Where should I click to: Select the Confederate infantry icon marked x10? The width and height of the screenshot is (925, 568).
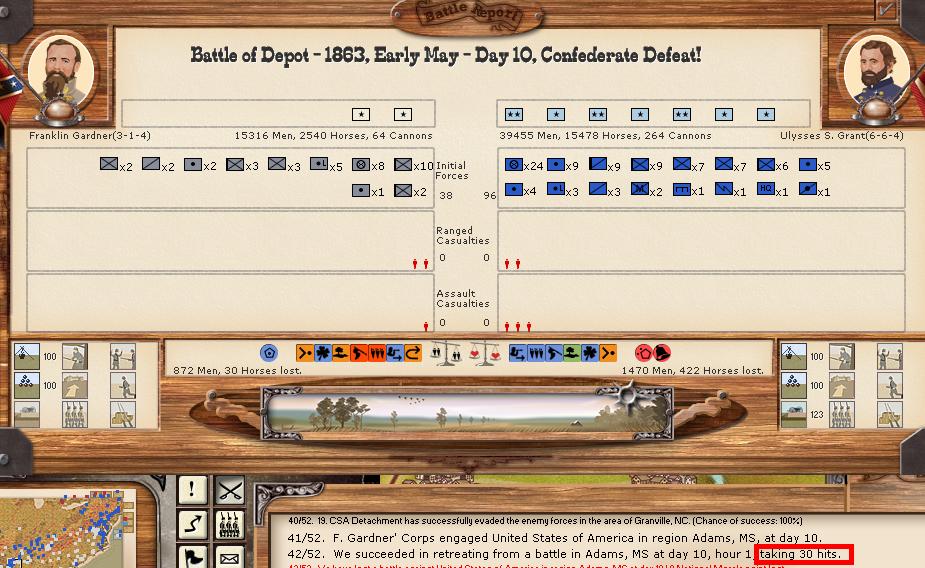(403, 165)
